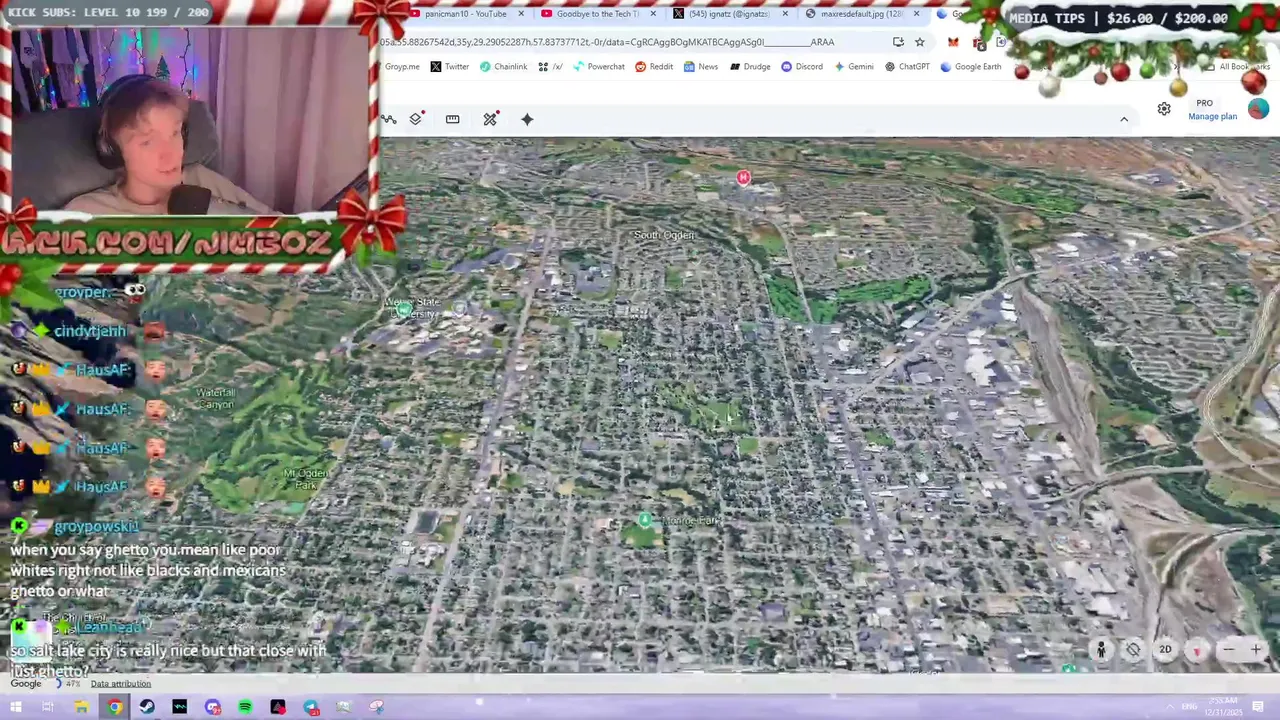Screen dimensions: 1280x720
Task: Switch the map to 2D view
Action: click(x=1165, y=650)
